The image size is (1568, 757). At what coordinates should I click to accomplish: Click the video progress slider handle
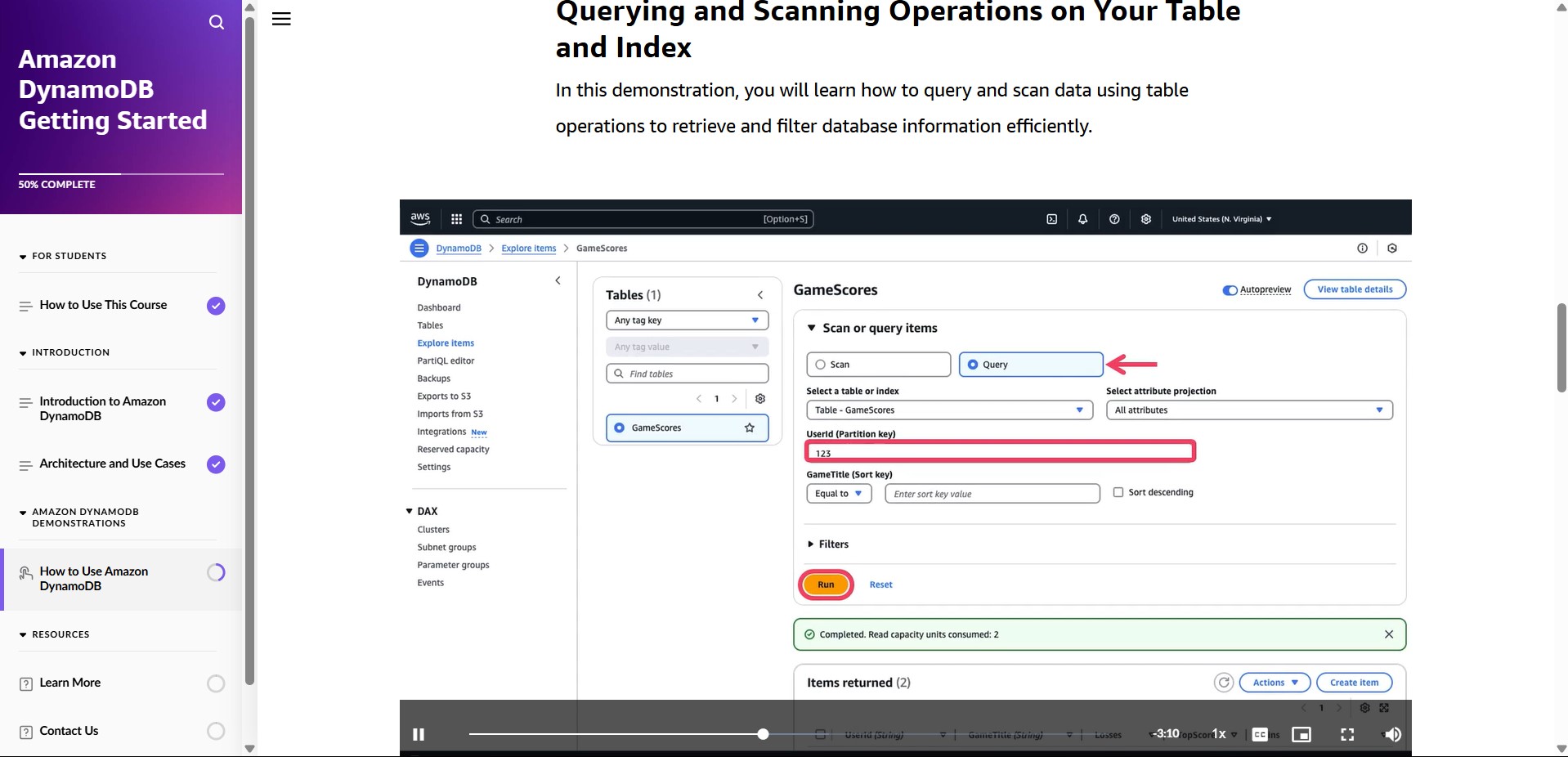click(763, 734)
